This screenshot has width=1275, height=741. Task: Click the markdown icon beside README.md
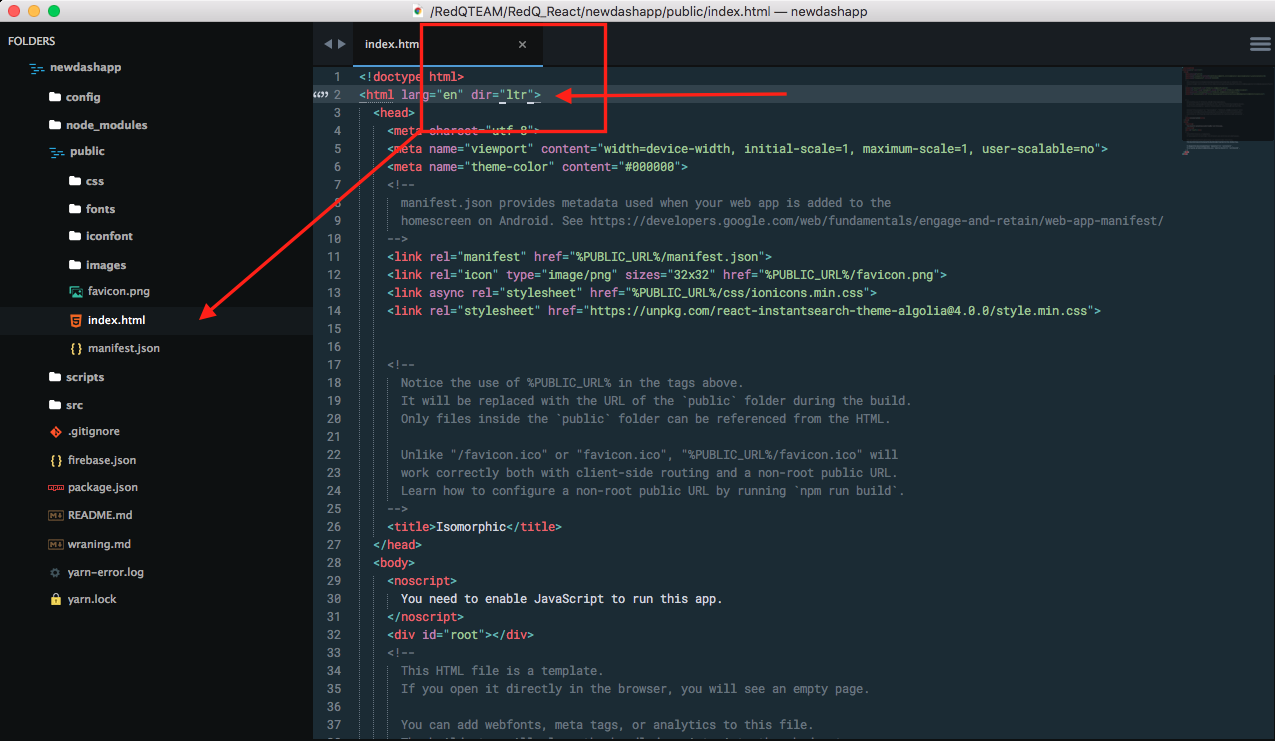coord(56,515)
